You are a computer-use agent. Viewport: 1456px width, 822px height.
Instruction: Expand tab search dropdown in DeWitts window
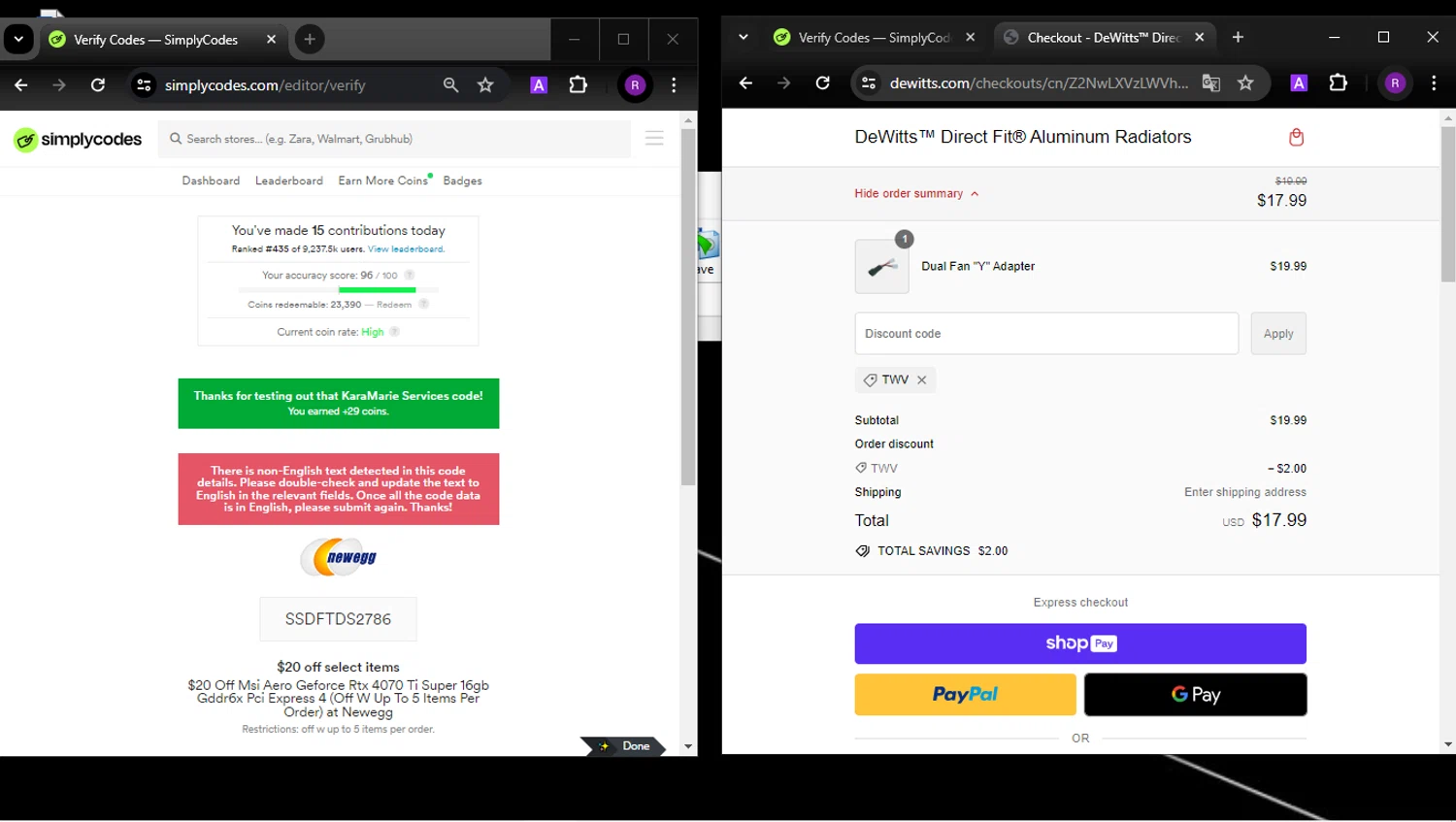743,38
